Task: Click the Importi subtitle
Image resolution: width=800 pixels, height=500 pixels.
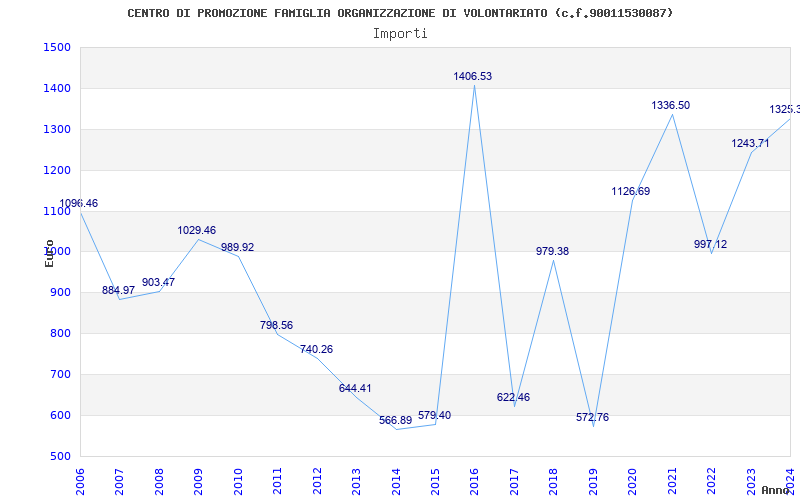Action: [x=400, y=34]
